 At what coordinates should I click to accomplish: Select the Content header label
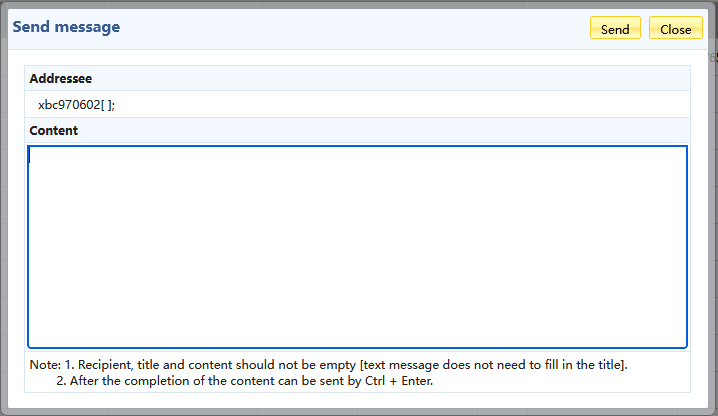tap(54, 130)
